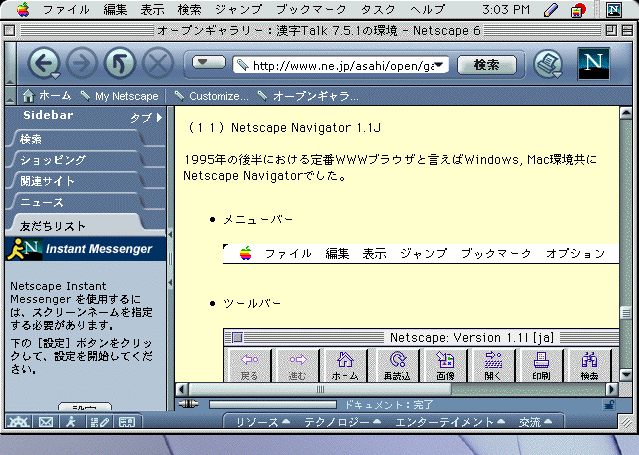This screenshot has width=639, height=455.
Task: Open Composer via taskbar pencil icon
Action: [99, 422]
